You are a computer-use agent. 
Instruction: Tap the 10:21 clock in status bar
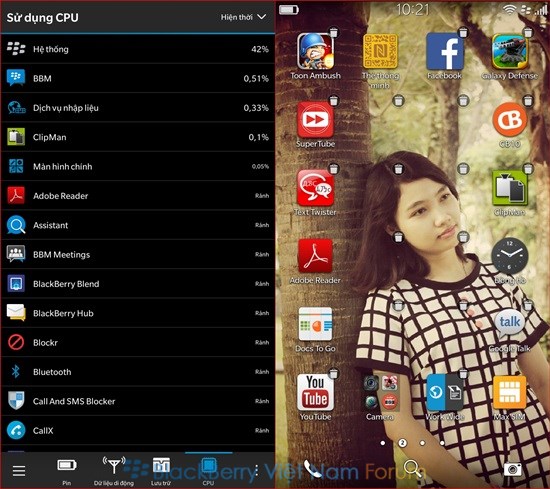(x=412, y=9)
